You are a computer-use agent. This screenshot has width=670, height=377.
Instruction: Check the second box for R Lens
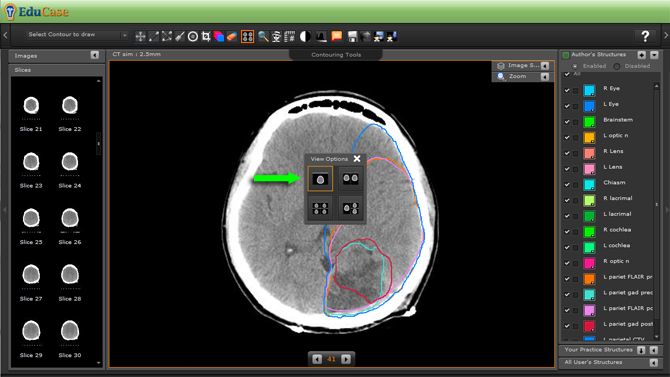[576, 153]
